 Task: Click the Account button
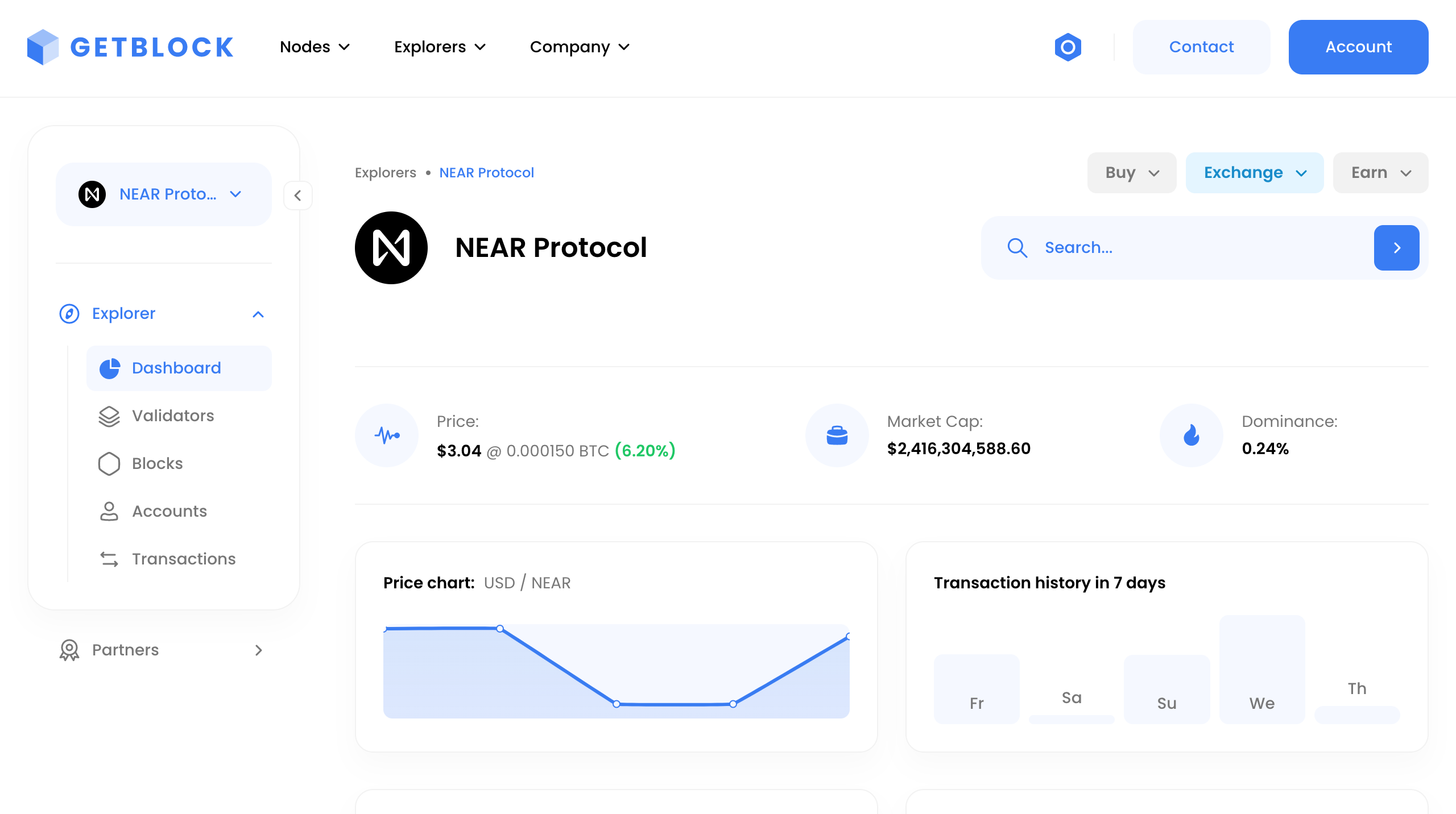1358,47
